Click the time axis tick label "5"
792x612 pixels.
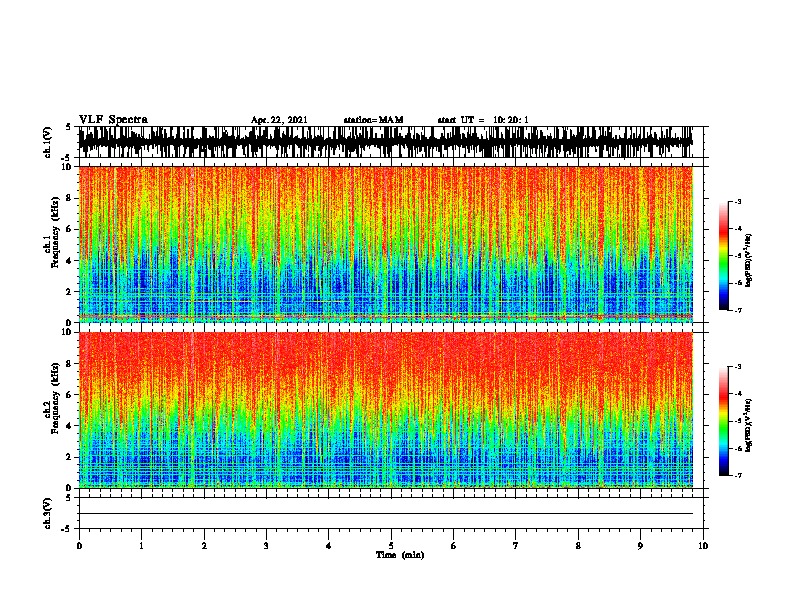pos(391,546)
